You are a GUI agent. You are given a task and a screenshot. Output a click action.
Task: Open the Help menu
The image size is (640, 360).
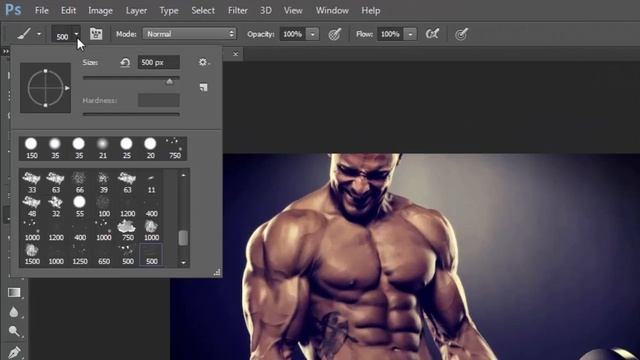click(x=371, y=11)
